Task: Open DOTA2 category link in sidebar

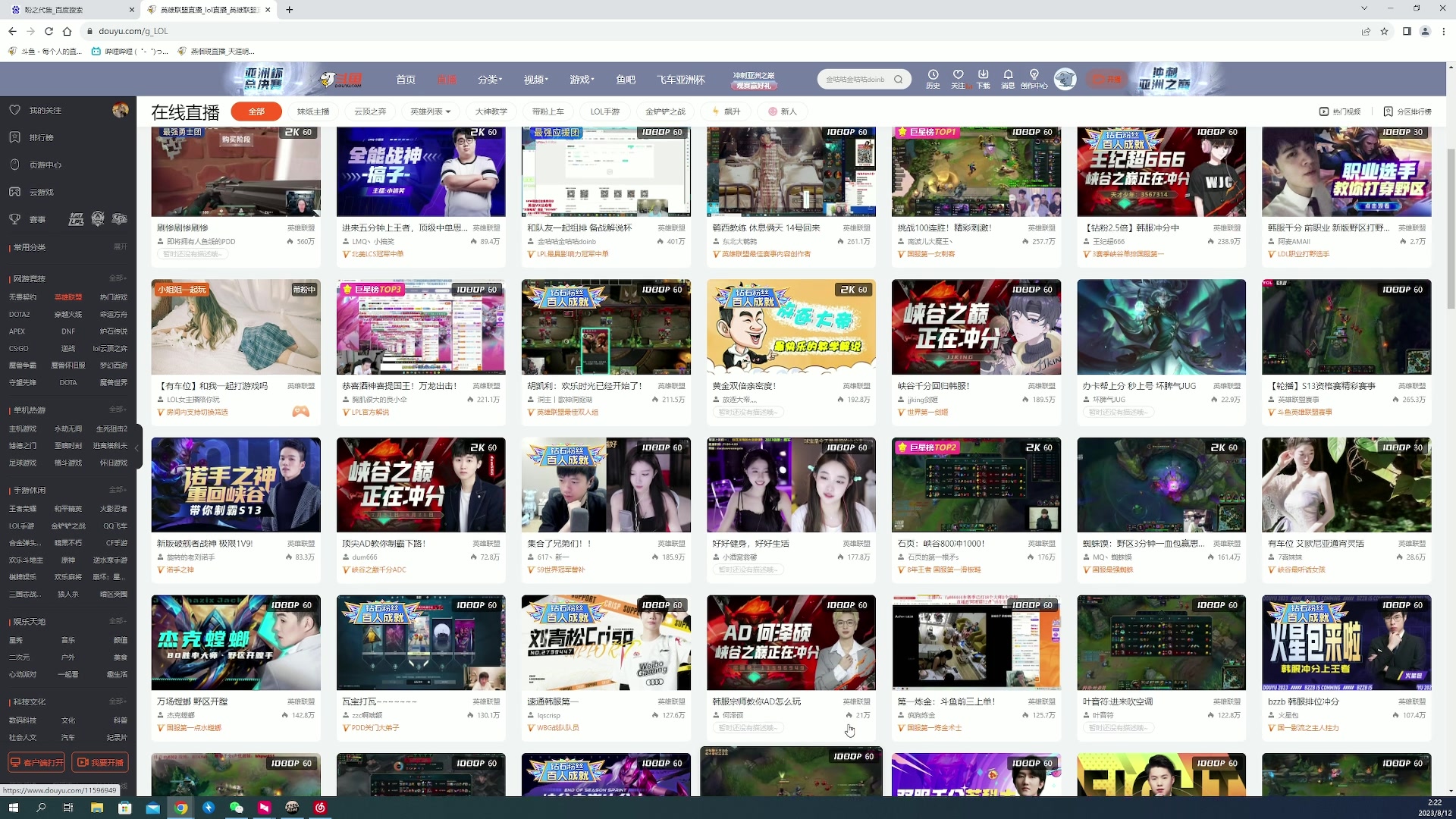Action: tap(20, 314)
